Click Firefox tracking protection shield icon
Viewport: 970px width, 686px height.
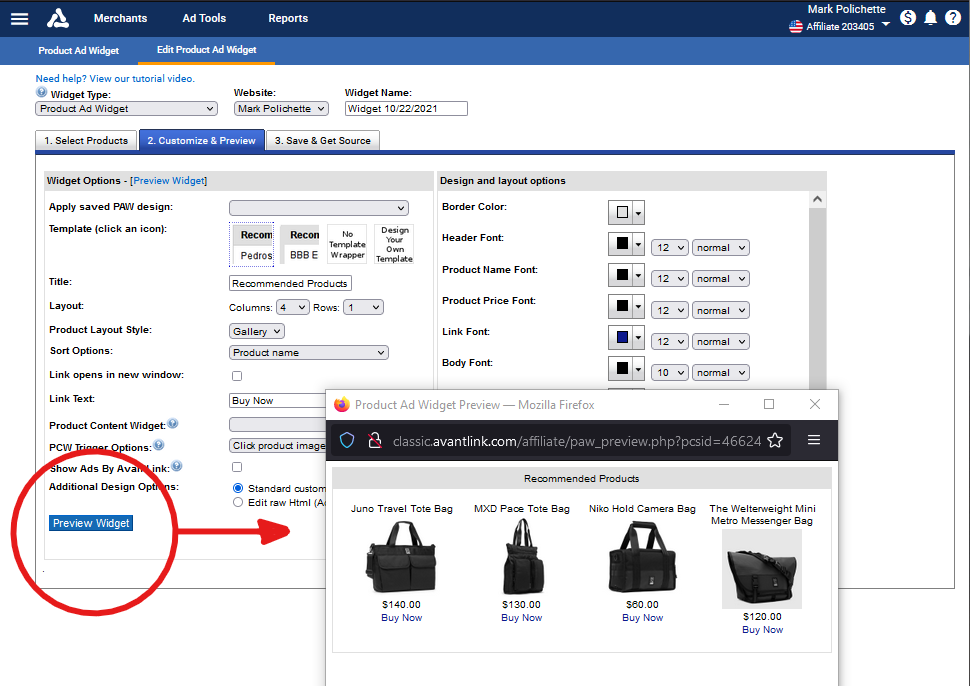[347, 440]
